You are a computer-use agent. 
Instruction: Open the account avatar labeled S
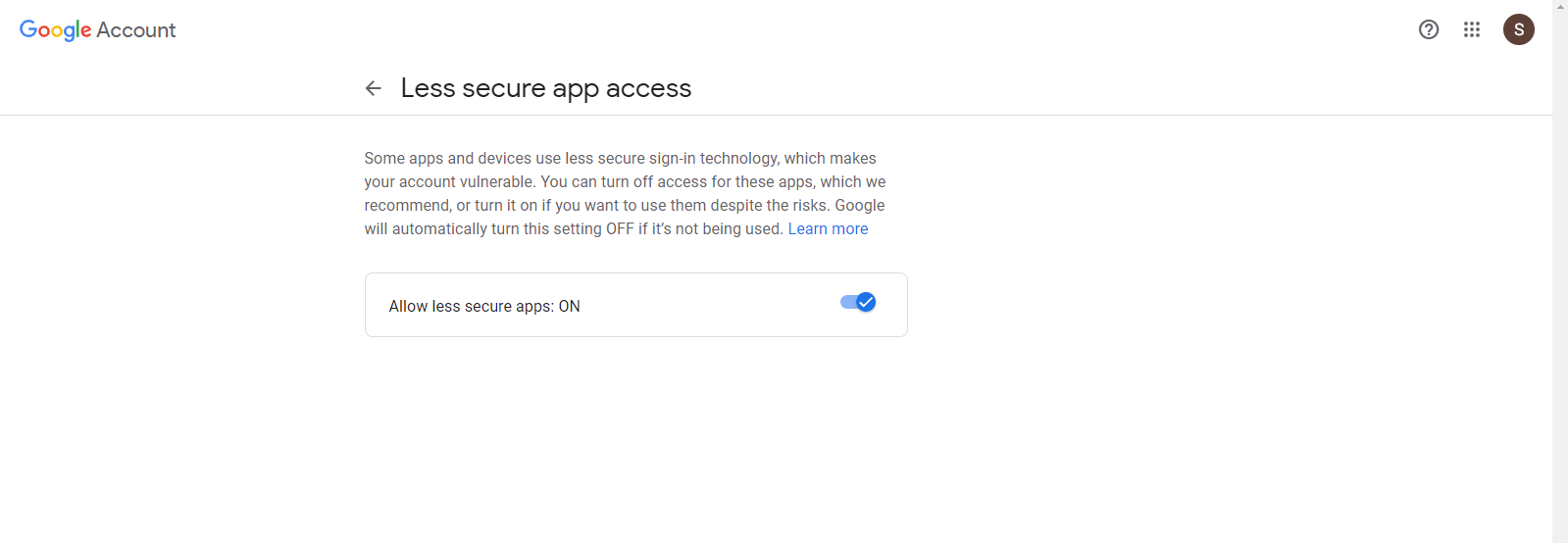click(1519, 29)
